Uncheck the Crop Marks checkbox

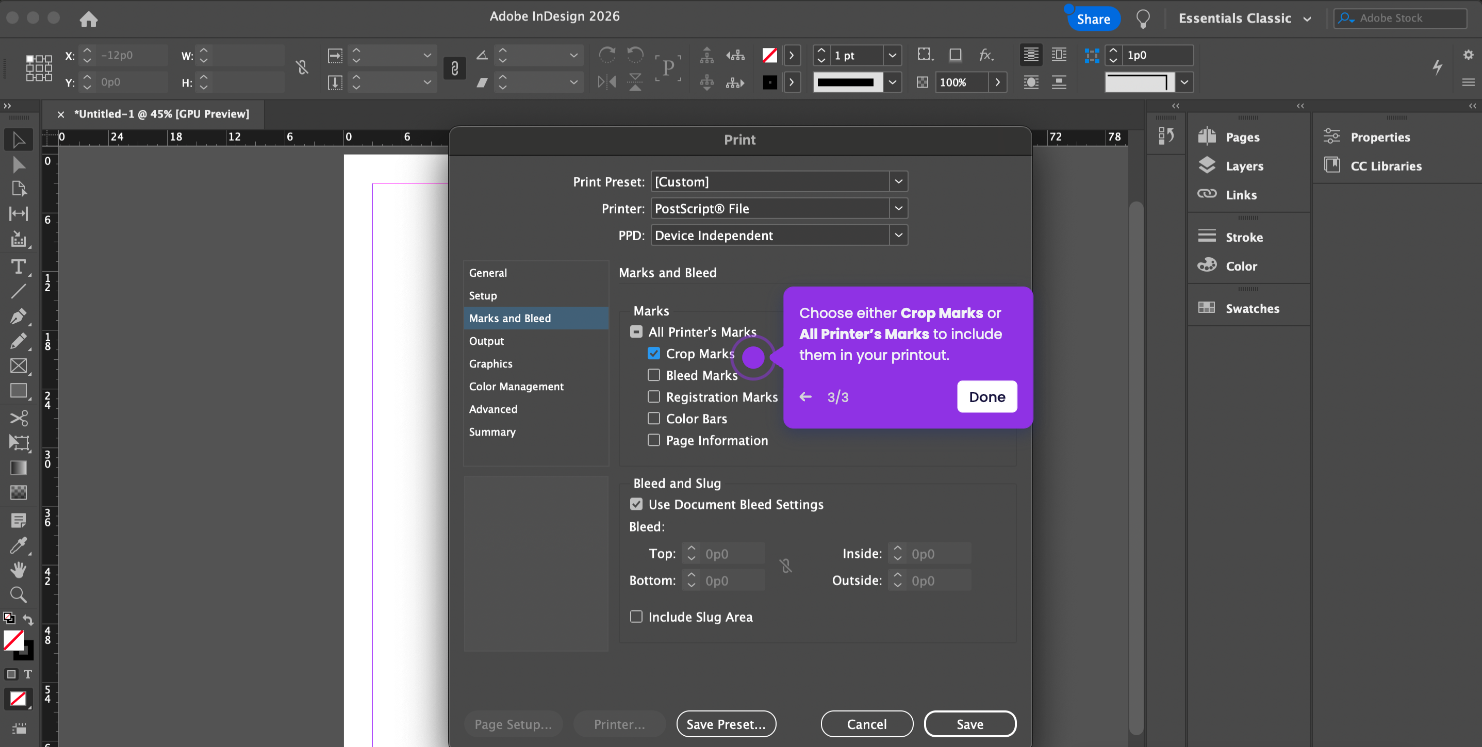[654, 354]
